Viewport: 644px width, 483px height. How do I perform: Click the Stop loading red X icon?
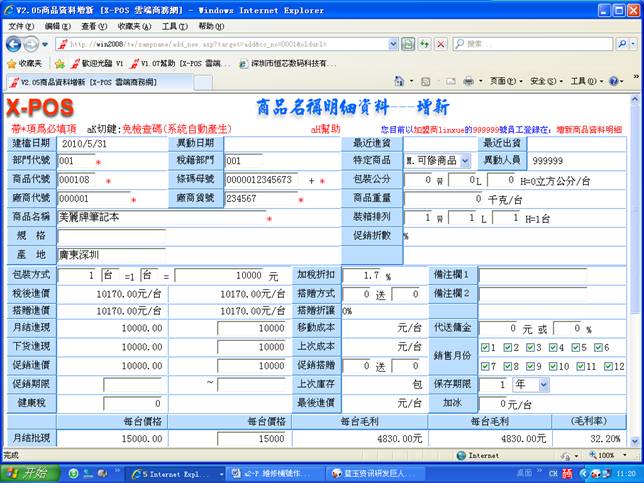click(440, 44)
